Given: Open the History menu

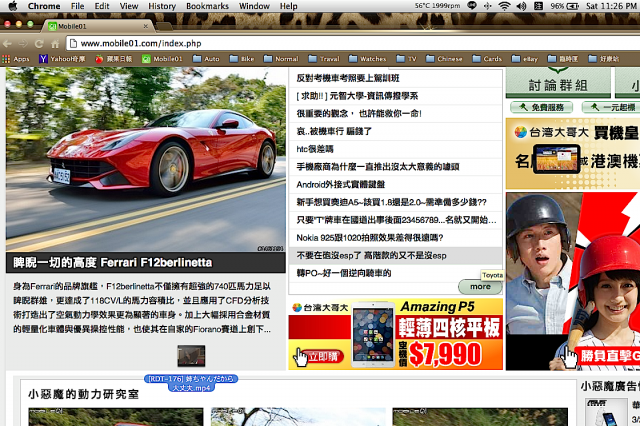Looking at the screenshot, I should (162, 6).
